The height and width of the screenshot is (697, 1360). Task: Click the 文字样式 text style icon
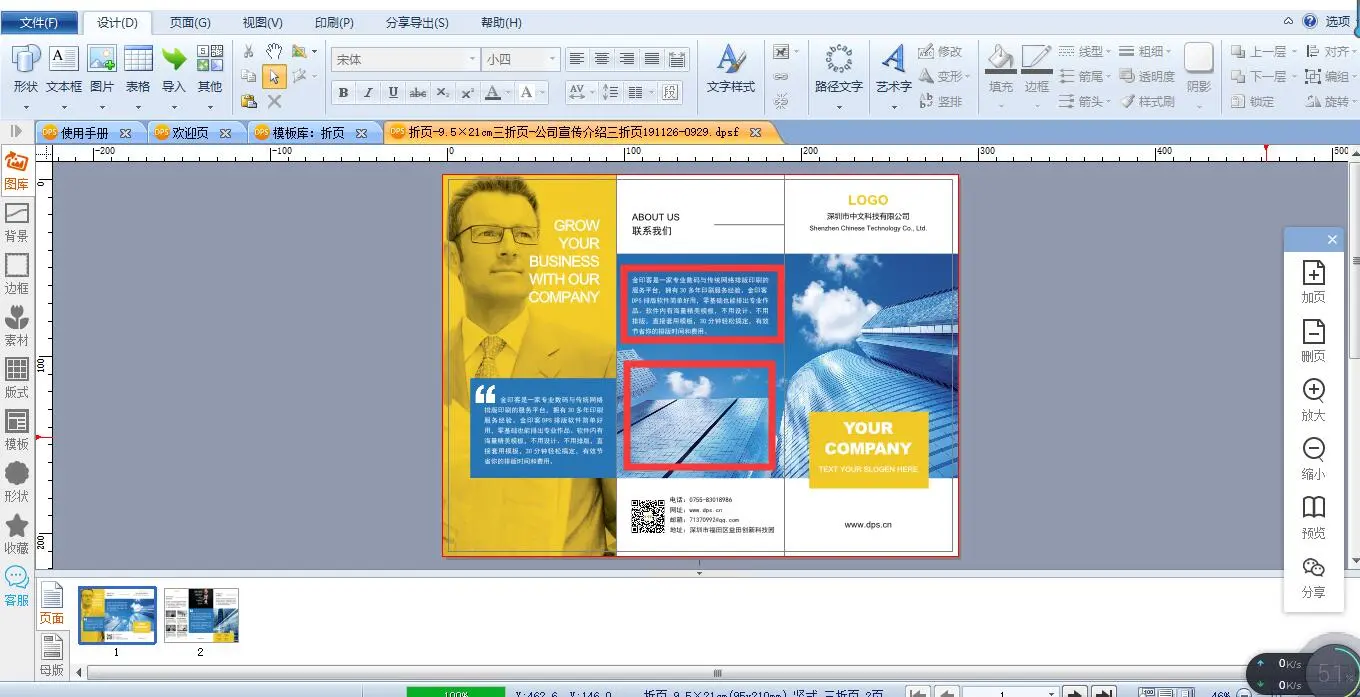[x=731, y=68]
